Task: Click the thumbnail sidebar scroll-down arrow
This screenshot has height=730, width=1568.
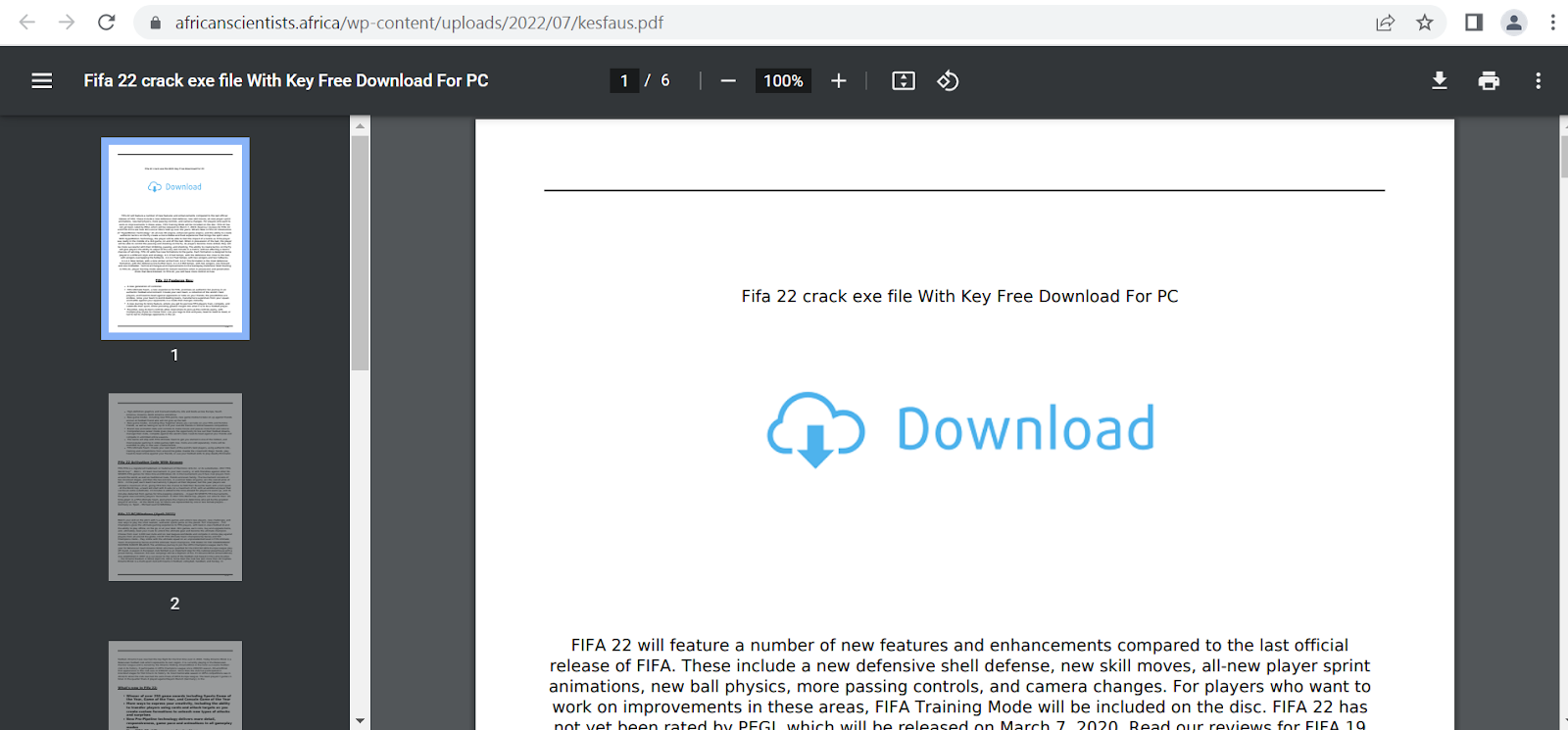Action: coord(361,721)
